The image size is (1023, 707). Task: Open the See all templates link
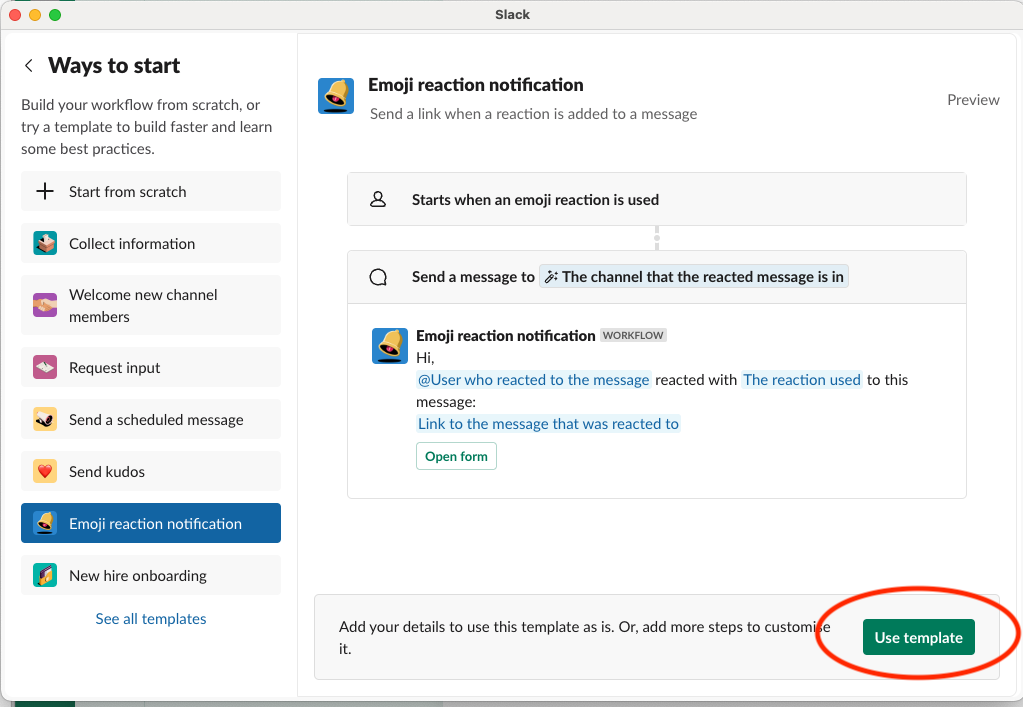[150, 618]
